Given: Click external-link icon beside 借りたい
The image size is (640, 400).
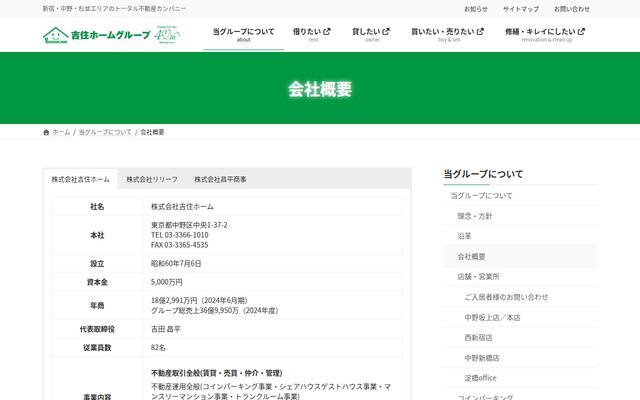Looking at the screenshot, I should [327, 31].
